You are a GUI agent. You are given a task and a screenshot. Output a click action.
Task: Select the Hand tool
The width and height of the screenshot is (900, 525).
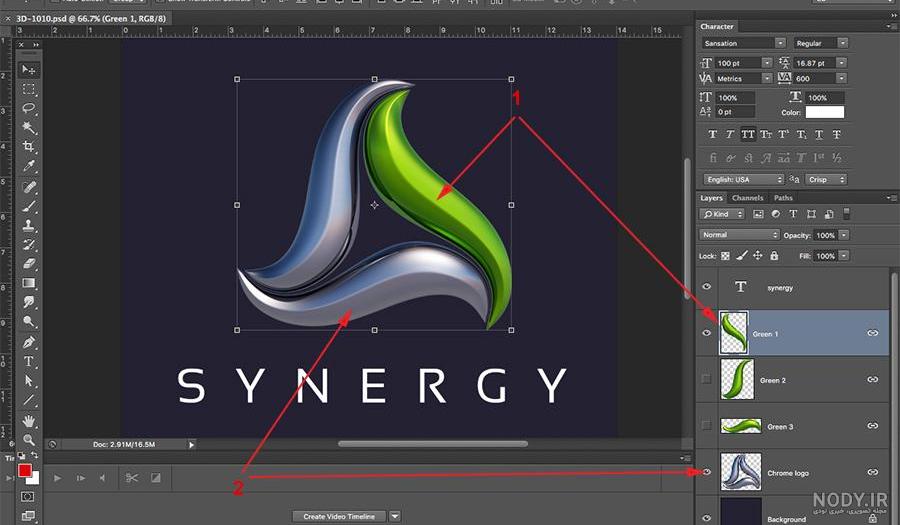pyautogui.click(x=29, y=421)
